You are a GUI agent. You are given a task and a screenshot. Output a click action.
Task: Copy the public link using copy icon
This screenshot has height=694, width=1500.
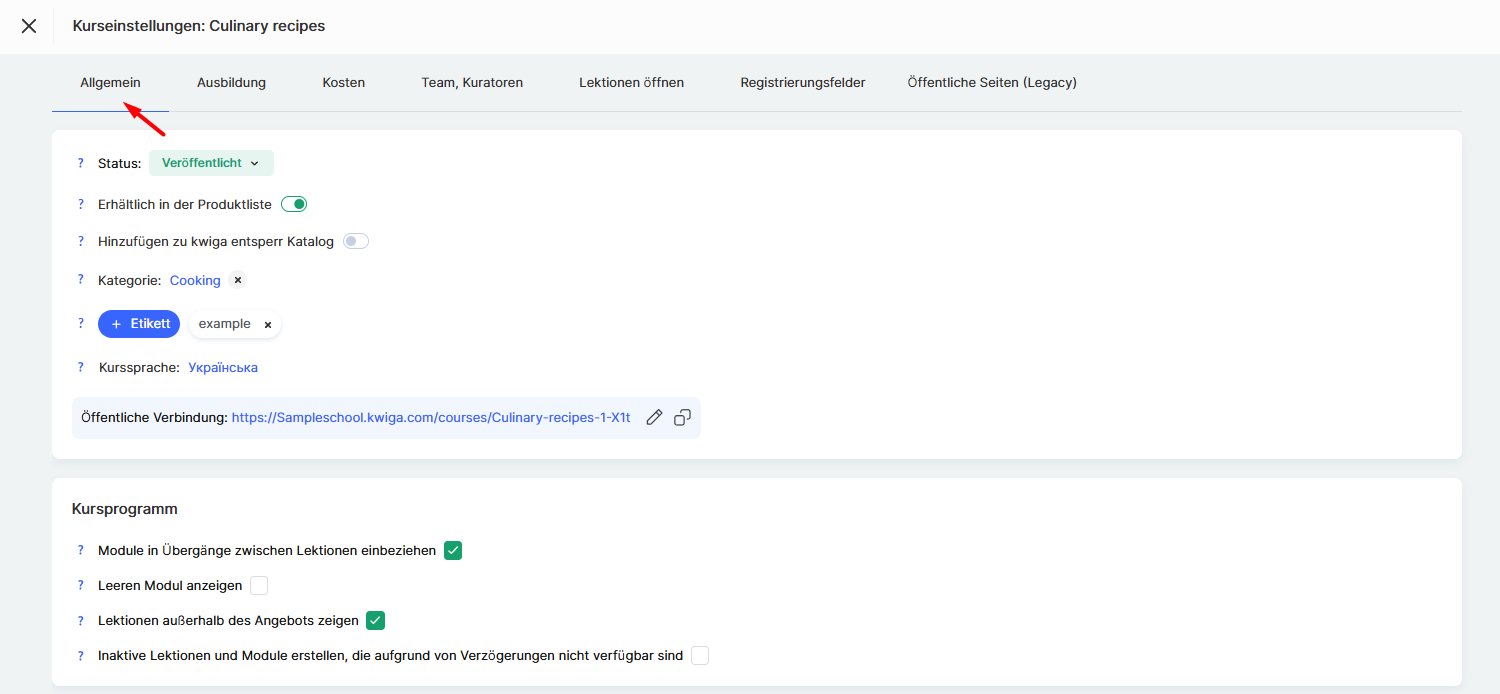pos(683,418)
